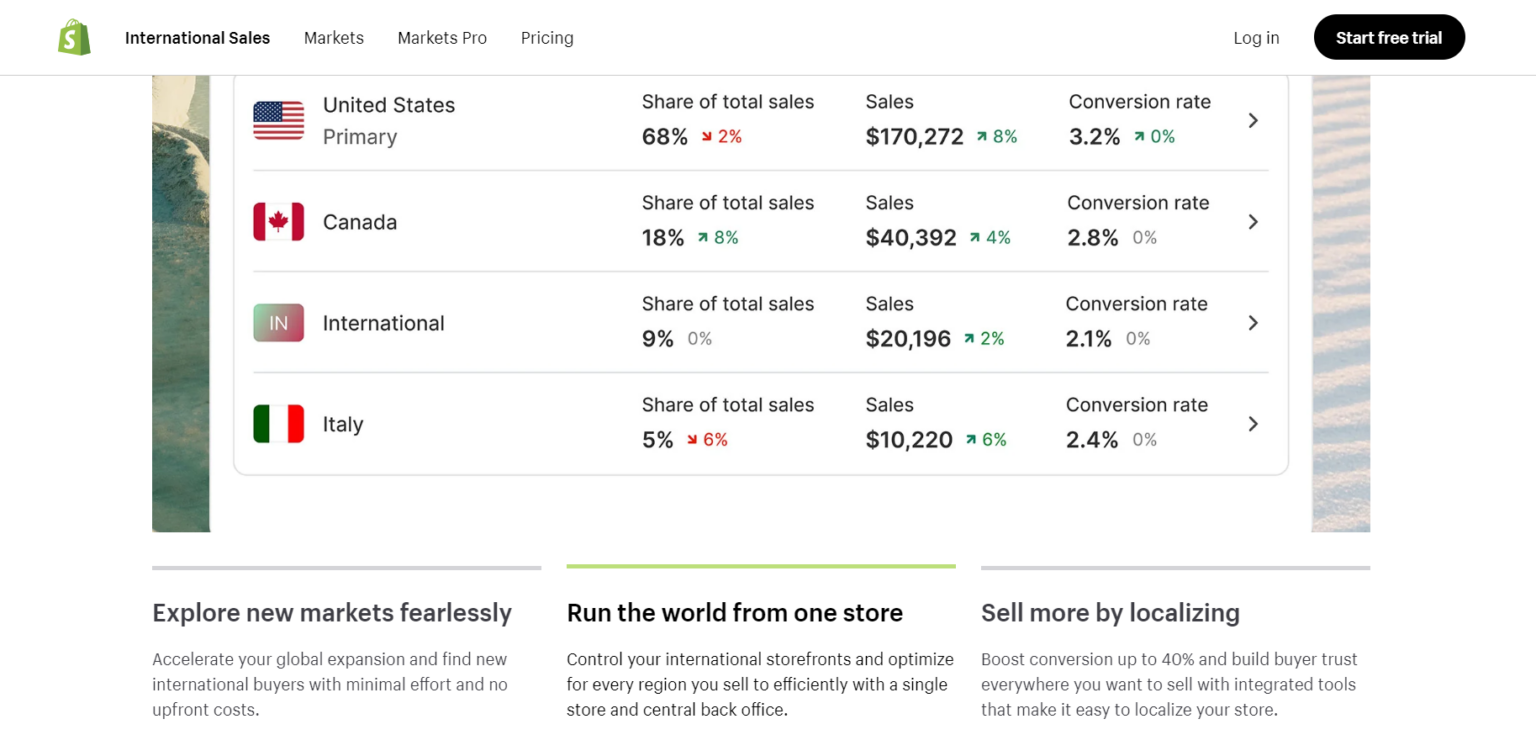Click the red decline arrow beside Italy's 5%

pos(692,439)
